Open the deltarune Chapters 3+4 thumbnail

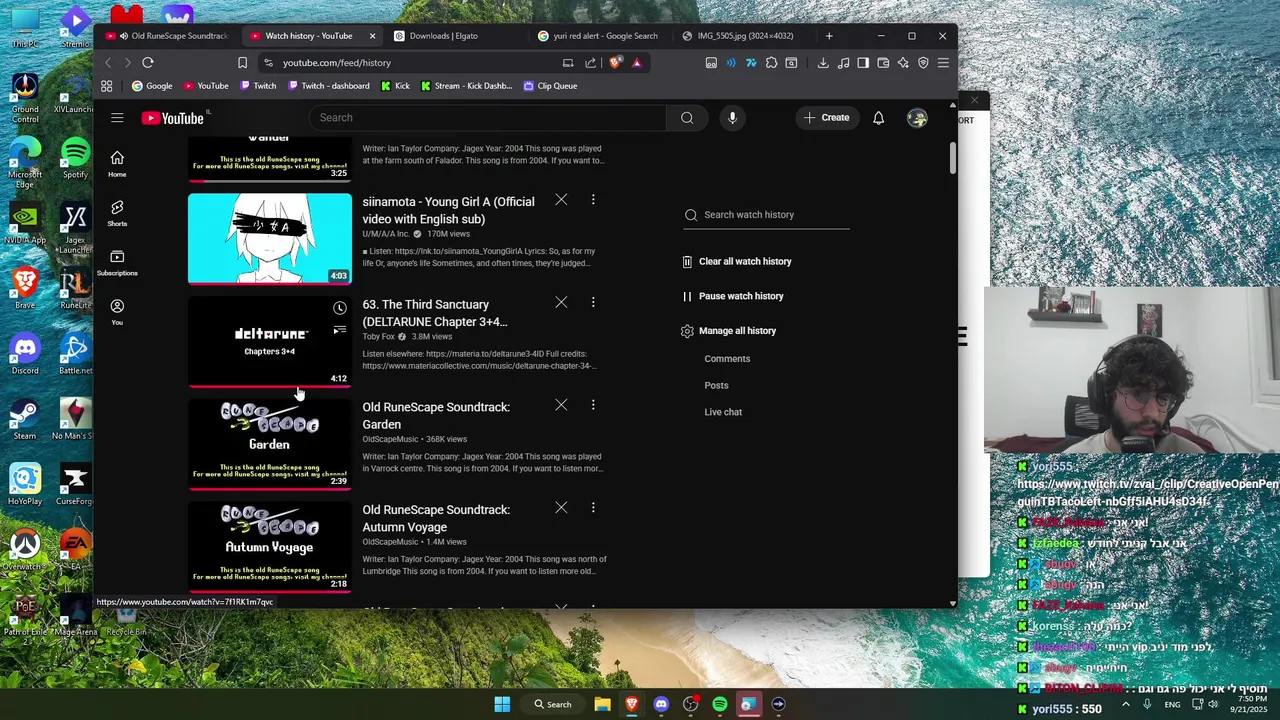[x=270, y=342]
